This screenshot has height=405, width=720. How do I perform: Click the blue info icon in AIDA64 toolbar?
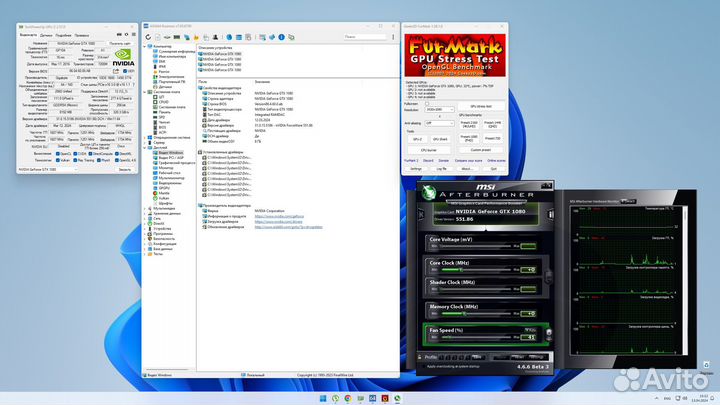pos(281,37)
